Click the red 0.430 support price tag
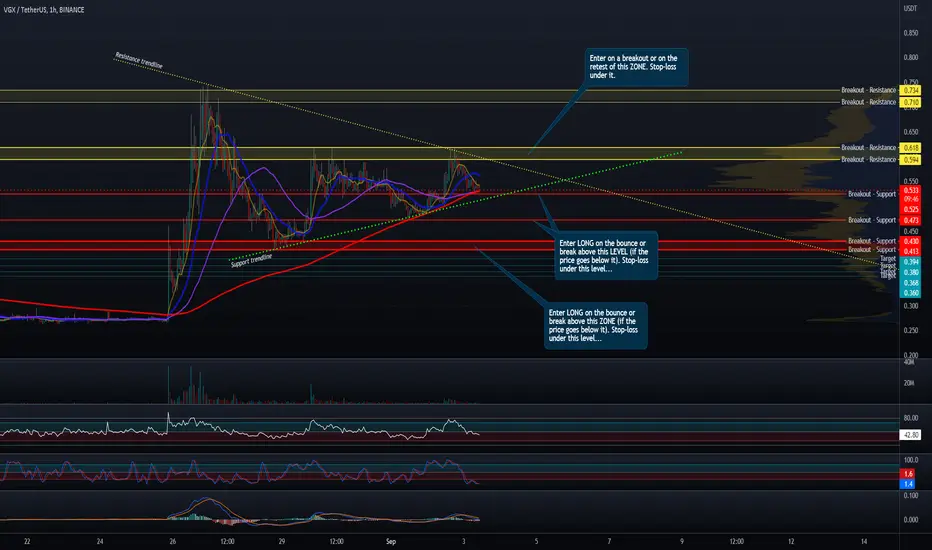This screenshot has width=932, height=550. tap(910, 241)
